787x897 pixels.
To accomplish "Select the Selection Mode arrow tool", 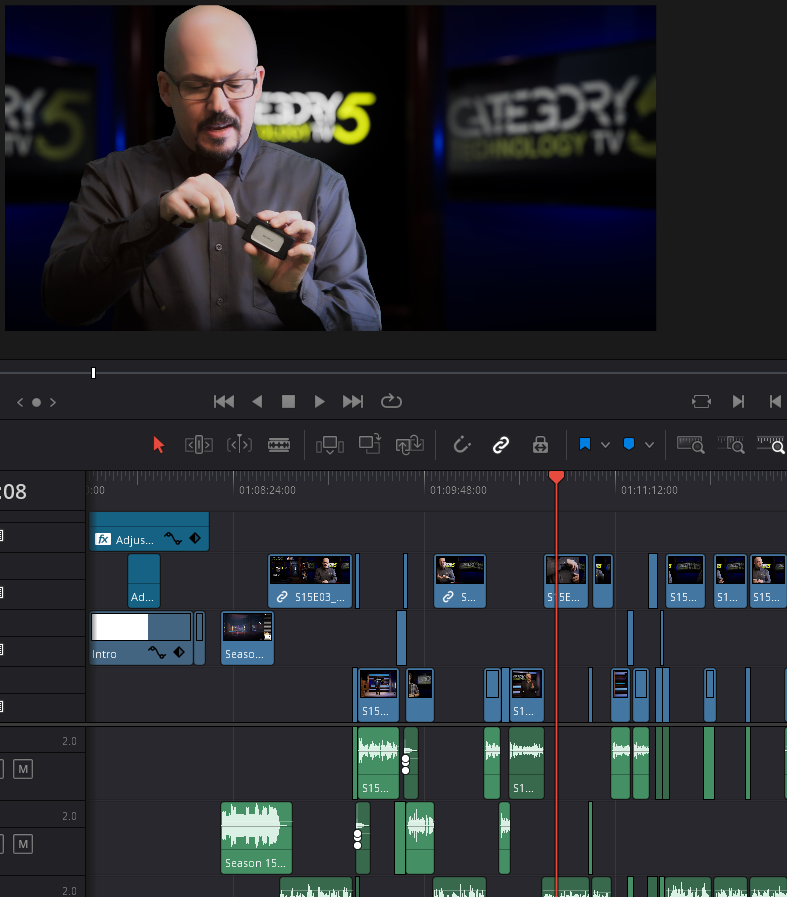I will pos(158,445).
